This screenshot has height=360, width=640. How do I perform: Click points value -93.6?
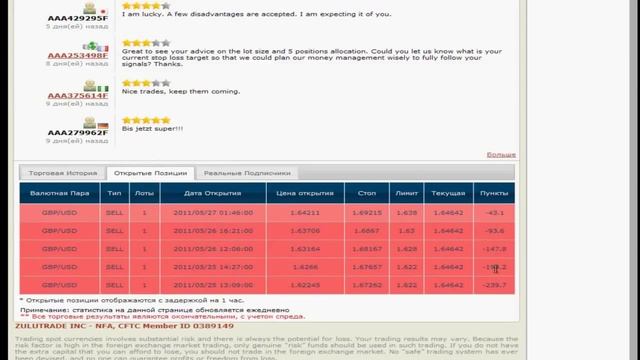pos(494,231)
